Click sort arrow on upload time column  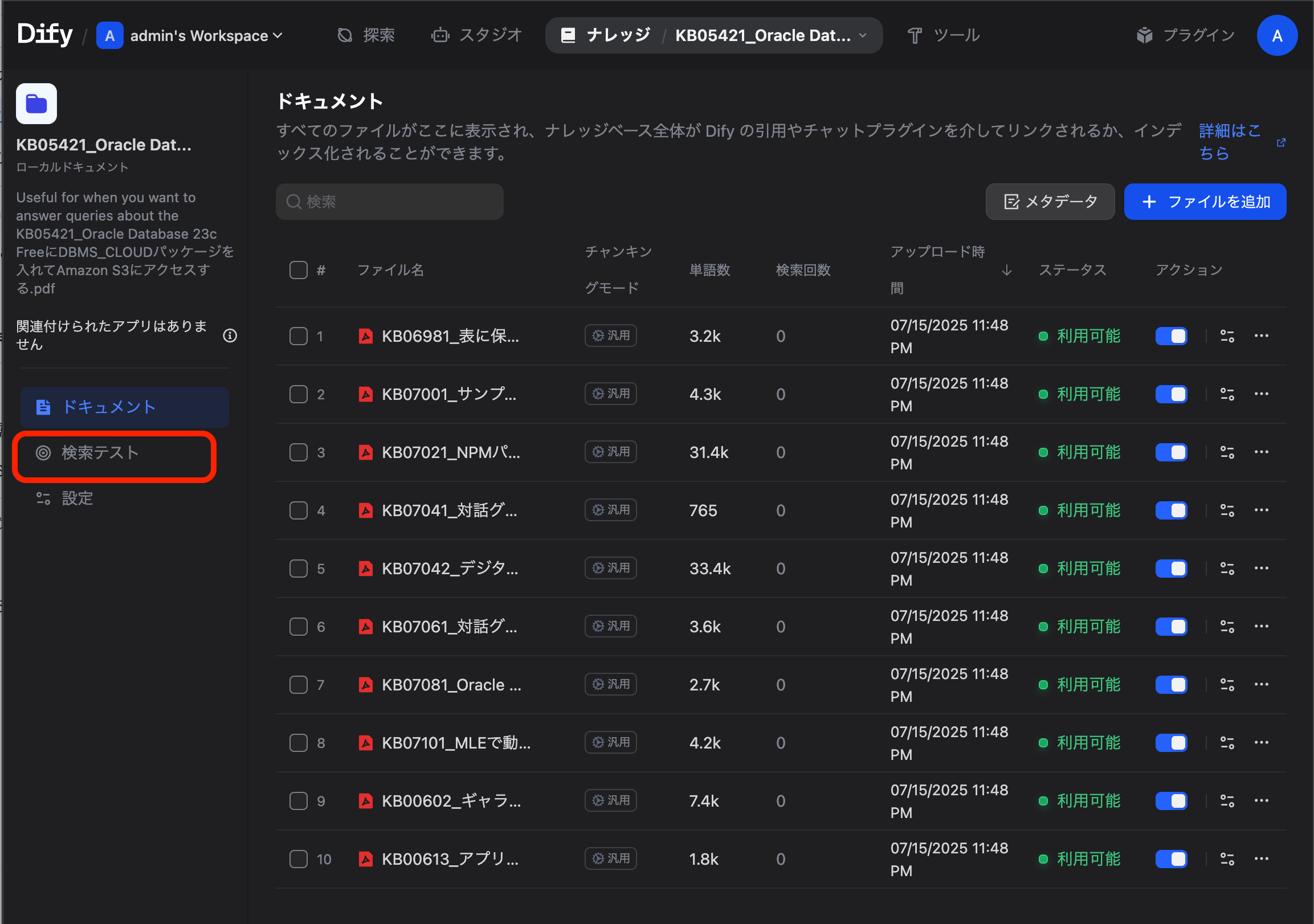tap(1007, 271)
